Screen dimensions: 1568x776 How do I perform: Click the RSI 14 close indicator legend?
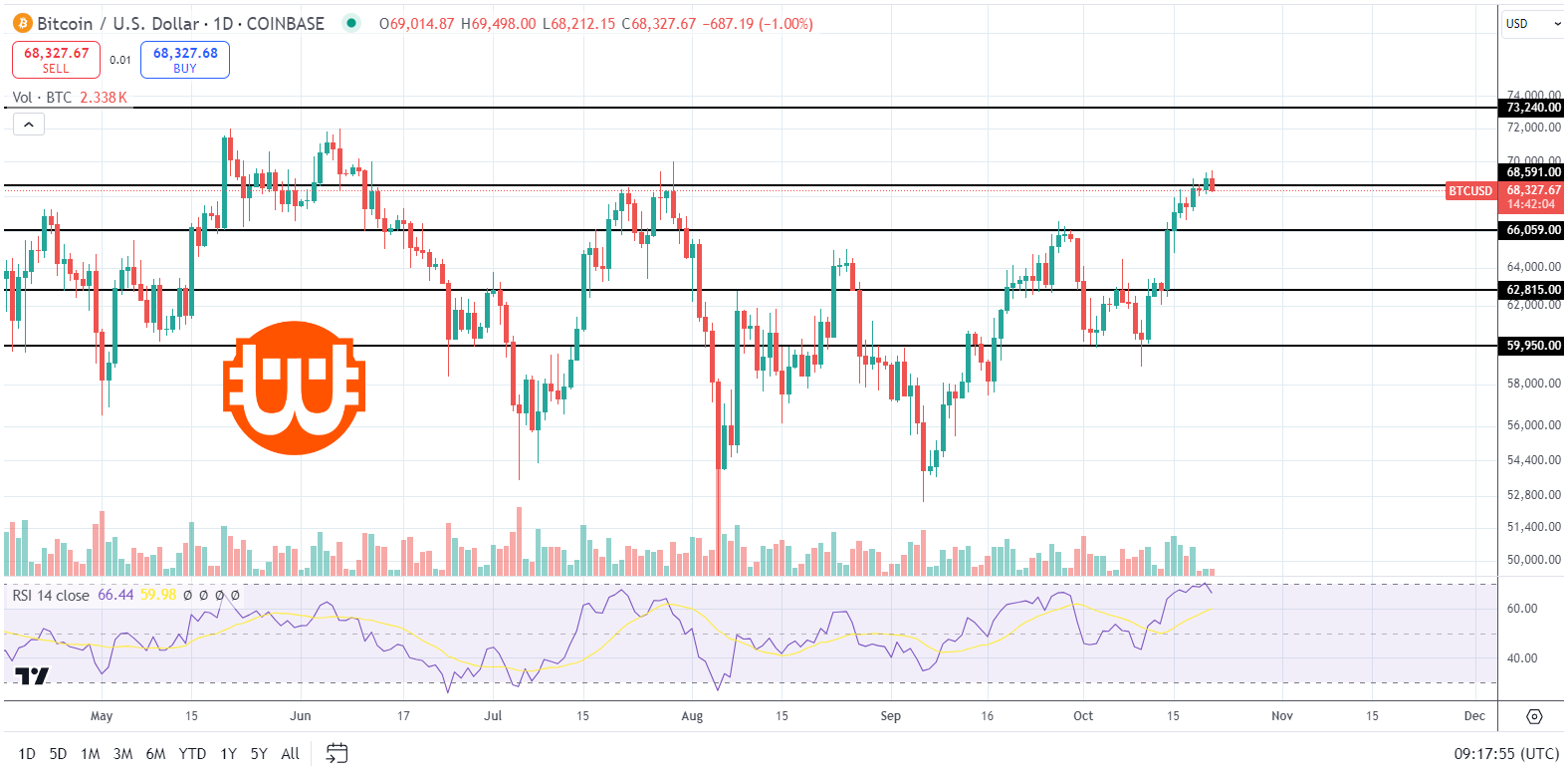click(x=51, y=595)
